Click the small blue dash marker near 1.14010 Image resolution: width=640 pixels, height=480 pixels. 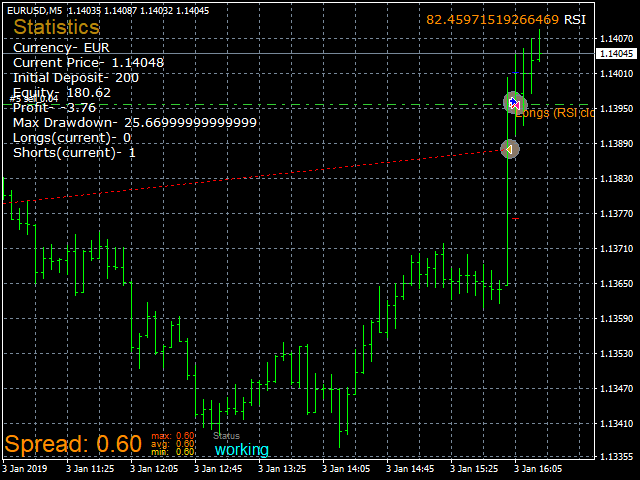[x=516, y=73]
